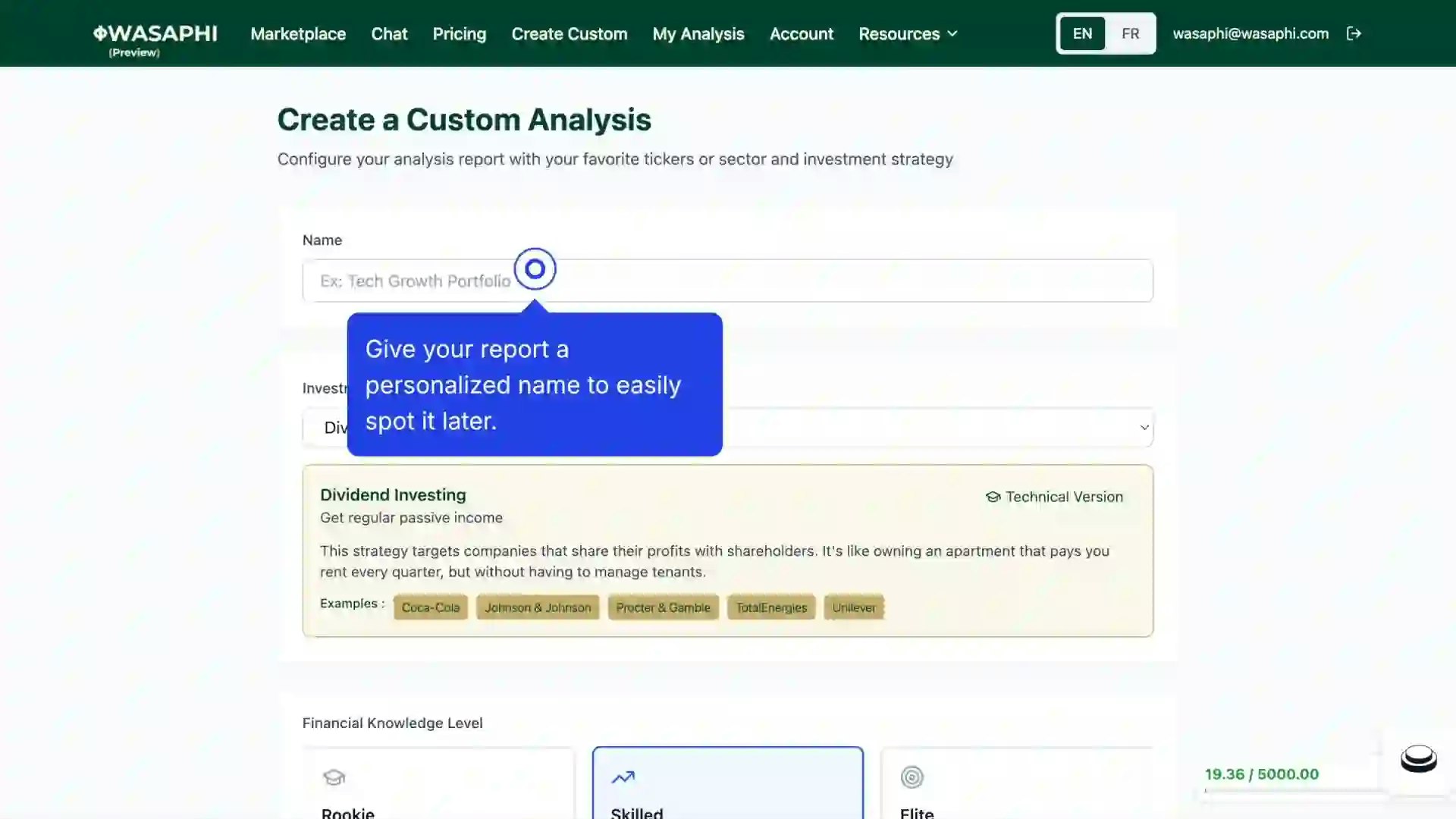Click the logout icon beside the email

pyautogui.click(x=1354, y=33)
